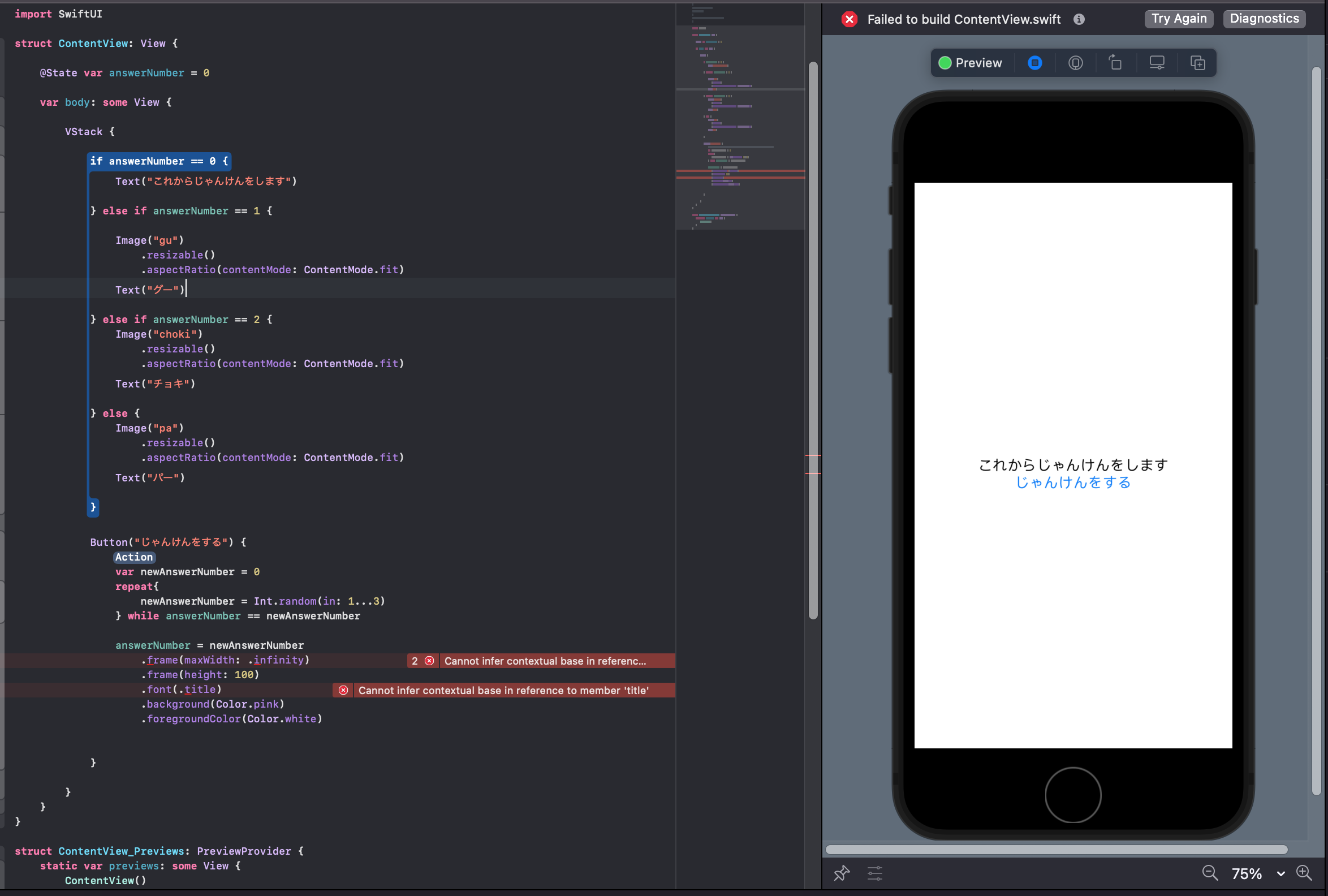Click the preview on device icon

tap(1076, 63)
